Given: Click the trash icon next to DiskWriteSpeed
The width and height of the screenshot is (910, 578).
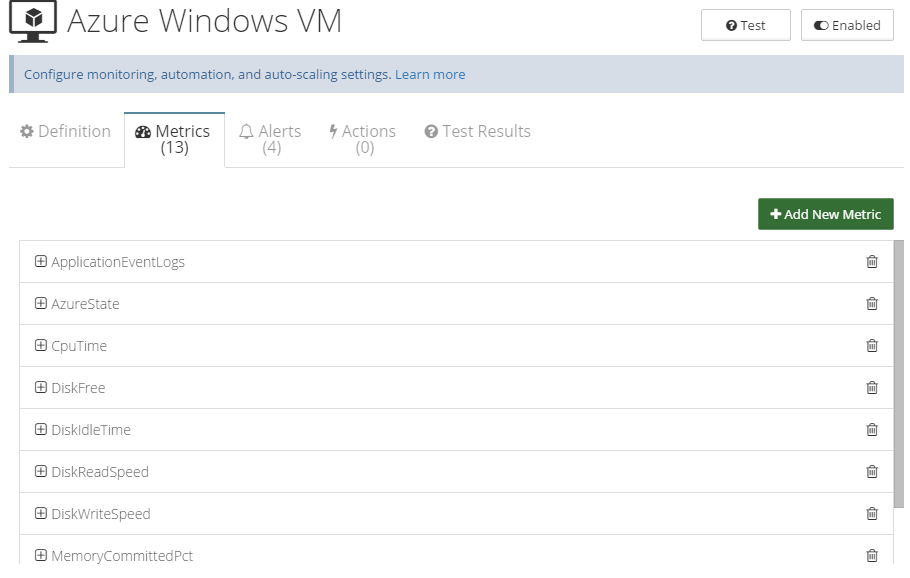Looking at the screenshot, I should 872,514.
